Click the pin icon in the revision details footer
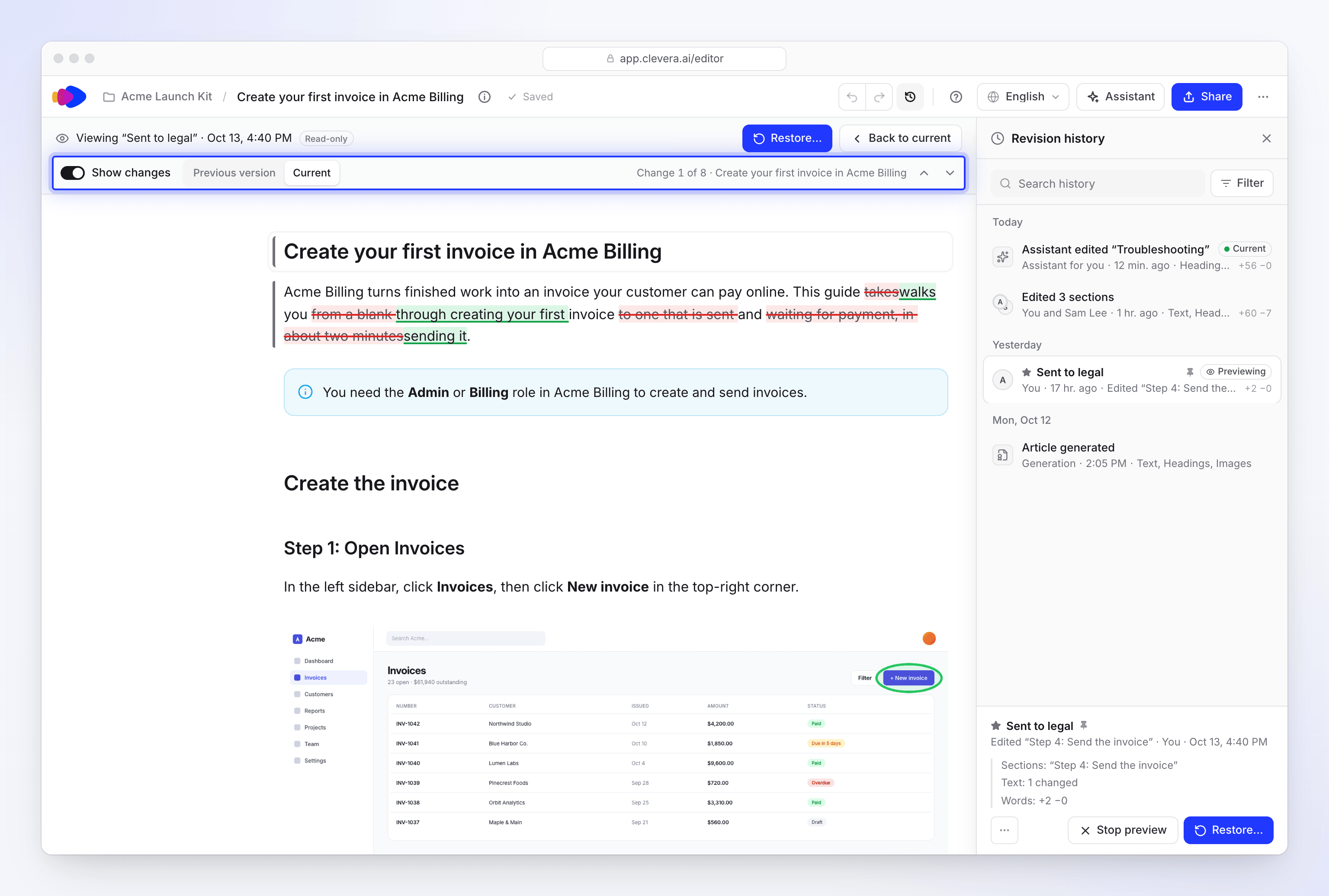Image resolution: width=1329 pixels, height=896 pixels. tap(1084, 725)
